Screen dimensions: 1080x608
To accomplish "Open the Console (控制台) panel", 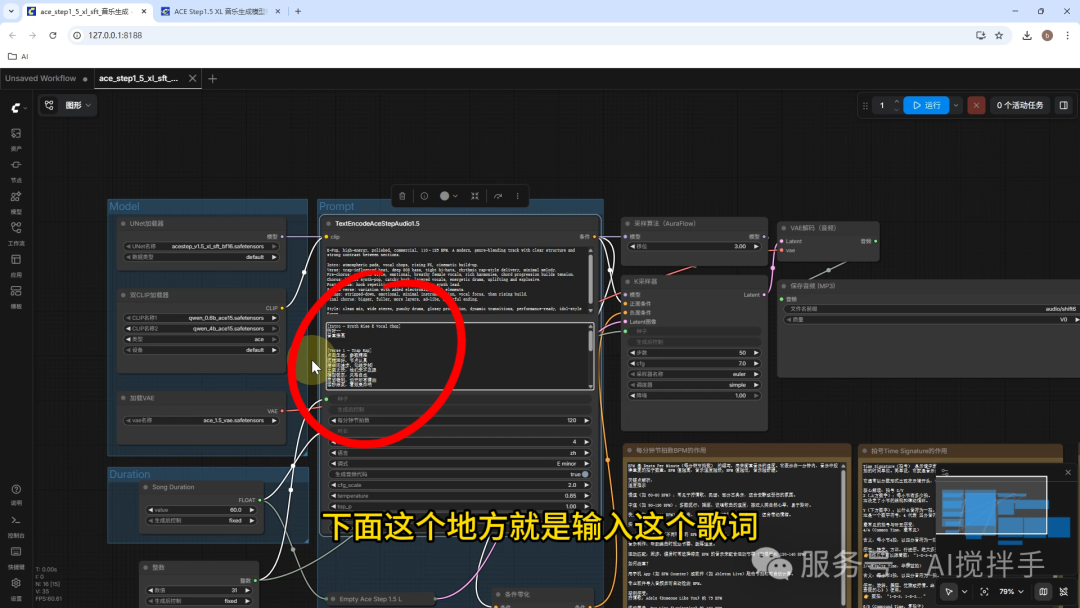I will click(16, 525).
